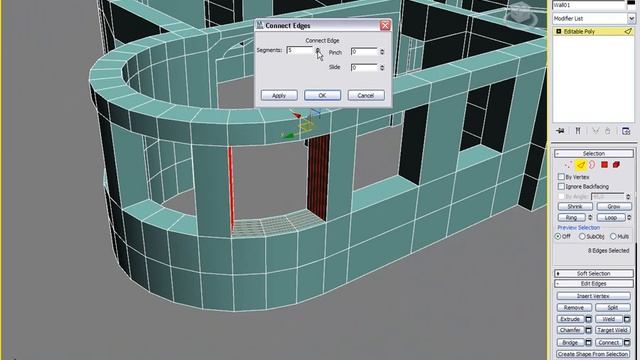Click Make Unique icon in modifier stack
This screenshot has height=360, width=640.
click(596, 131)
